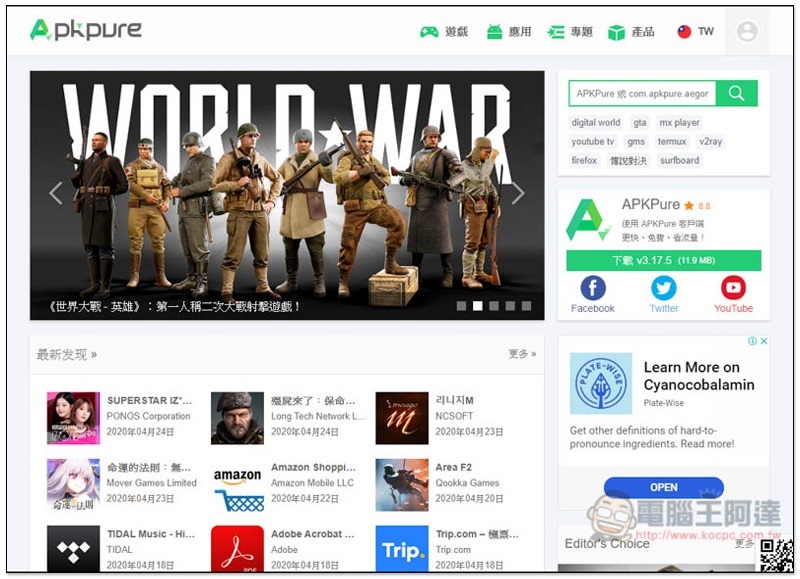
Task: Click 更多 in the 最新发现 section
Action: (x=522, y=354)
